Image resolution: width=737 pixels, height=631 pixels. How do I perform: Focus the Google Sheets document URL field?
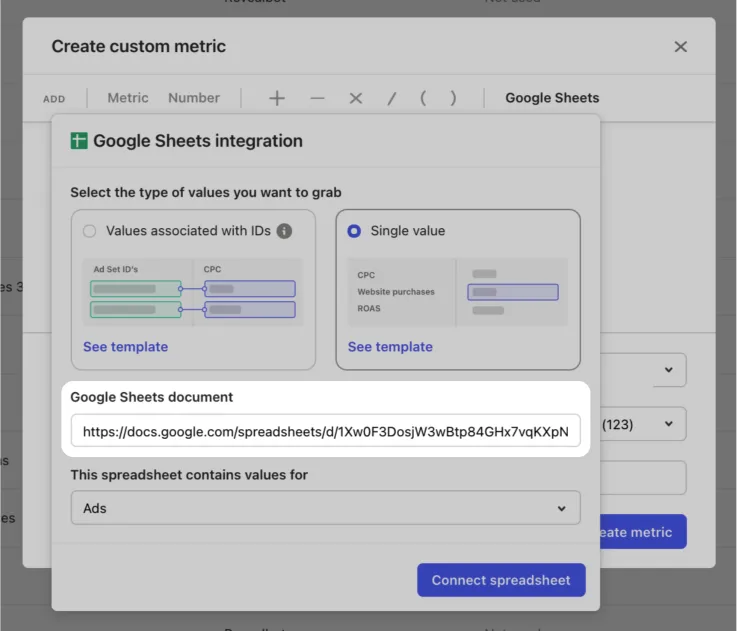[x=326, y=431]
